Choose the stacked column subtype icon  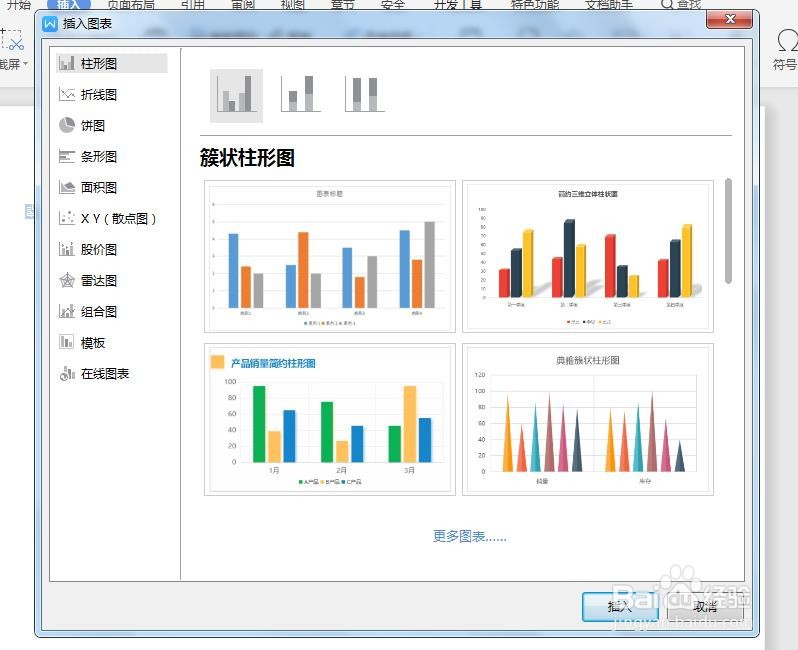[301, 94]
